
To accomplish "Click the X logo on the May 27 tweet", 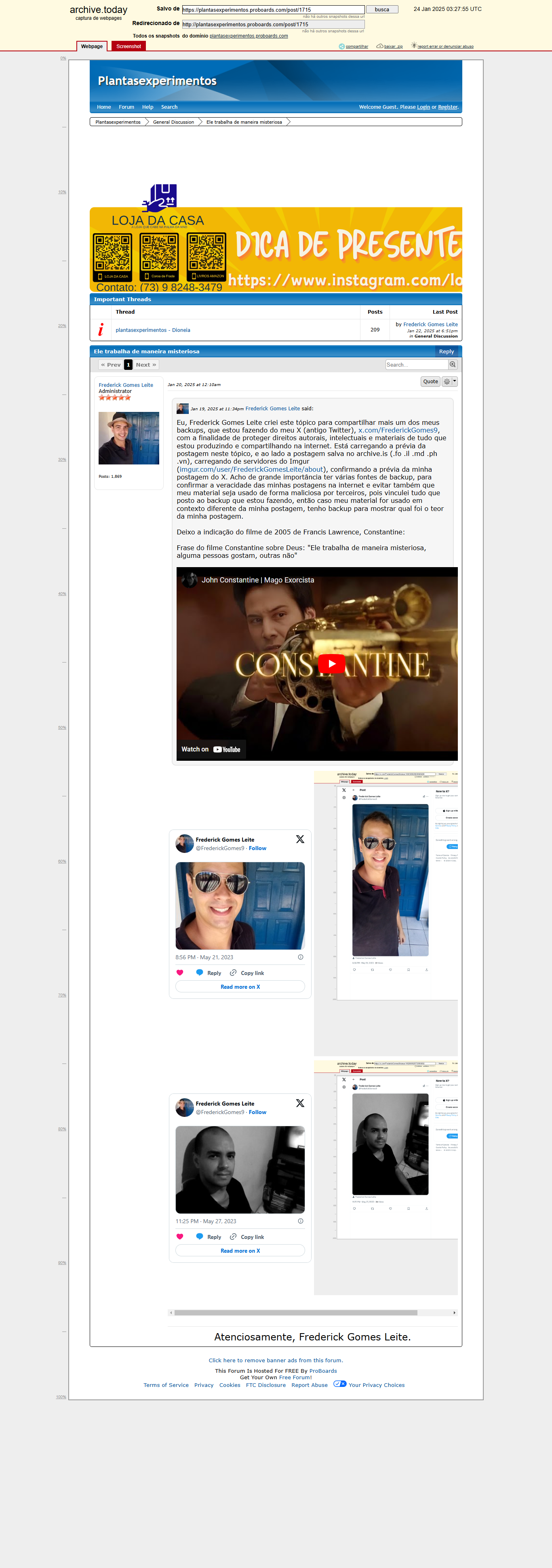I will tap(300, 1103).
